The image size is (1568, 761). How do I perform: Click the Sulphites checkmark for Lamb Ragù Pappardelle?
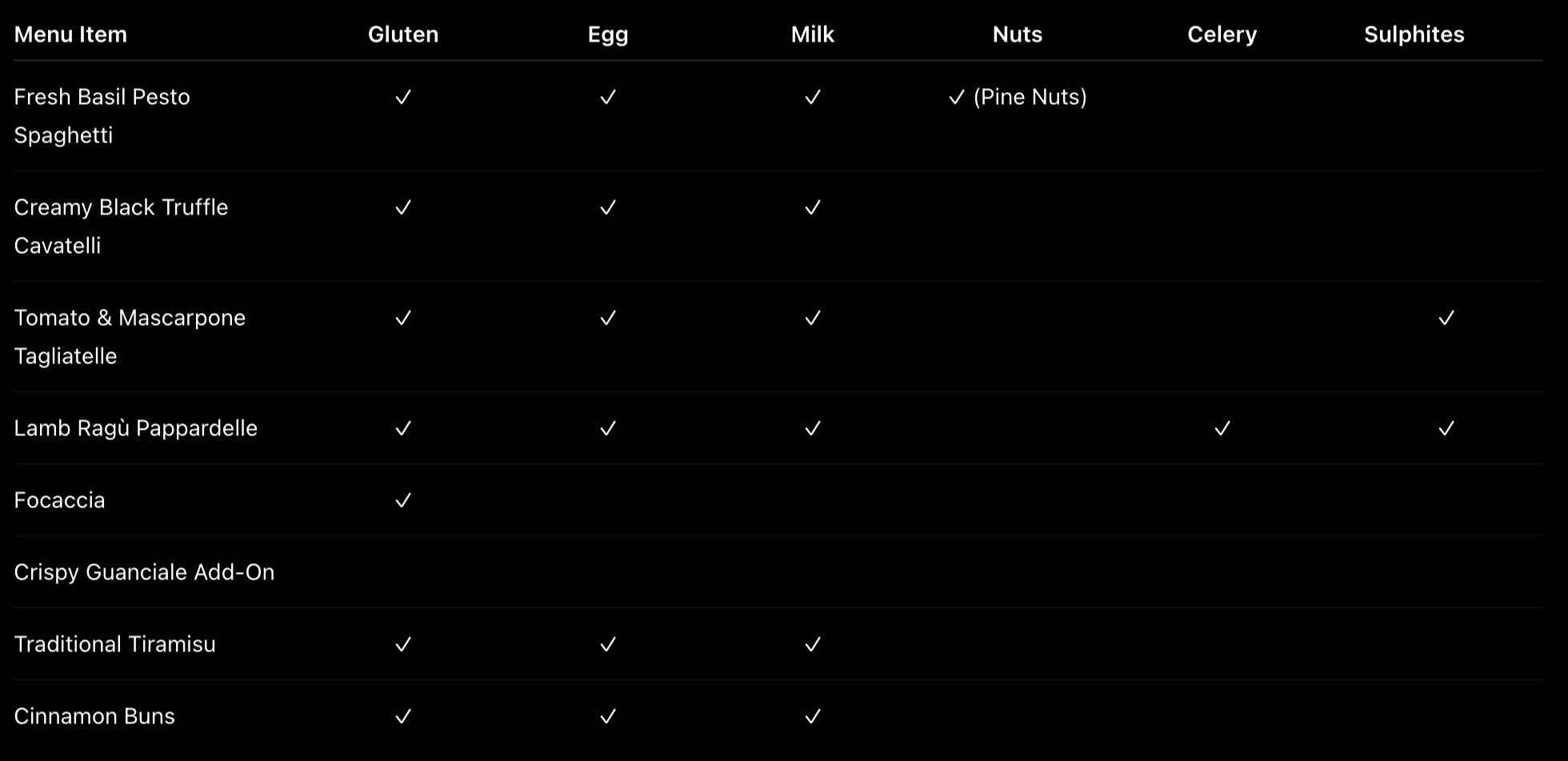point(1446,428)
